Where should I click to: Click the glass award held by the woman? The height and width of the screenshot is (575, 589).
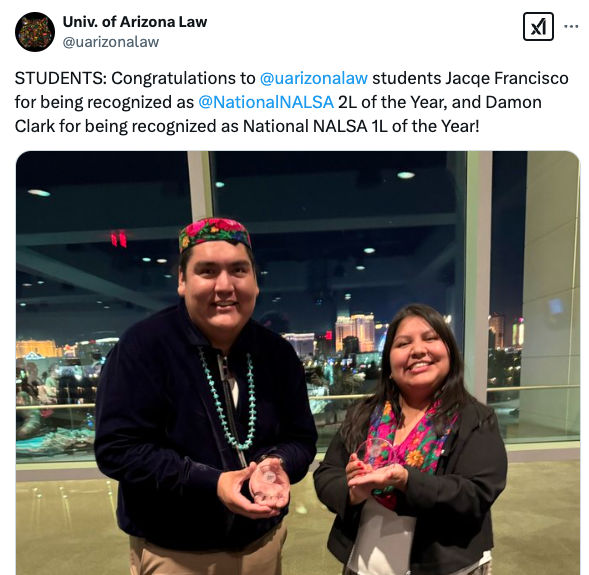tap(376, 454)
